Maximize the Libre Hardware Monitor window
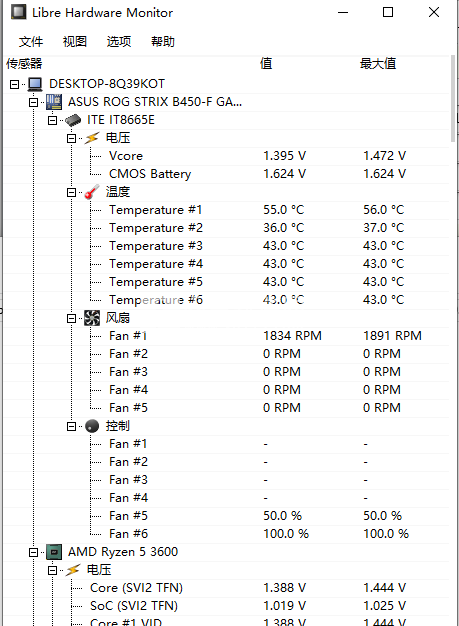This screenshot has width=459, height=626. pyautogui.click(x=388, y=12)
